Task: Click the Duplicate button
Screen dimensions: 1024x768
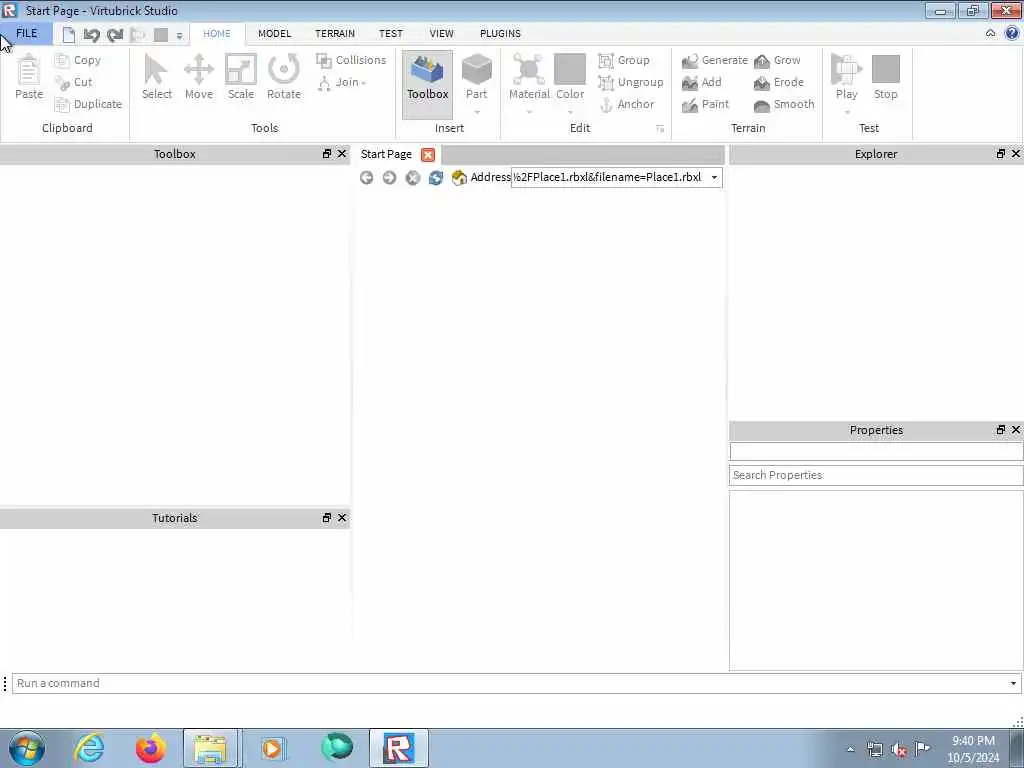Action: 88,104
